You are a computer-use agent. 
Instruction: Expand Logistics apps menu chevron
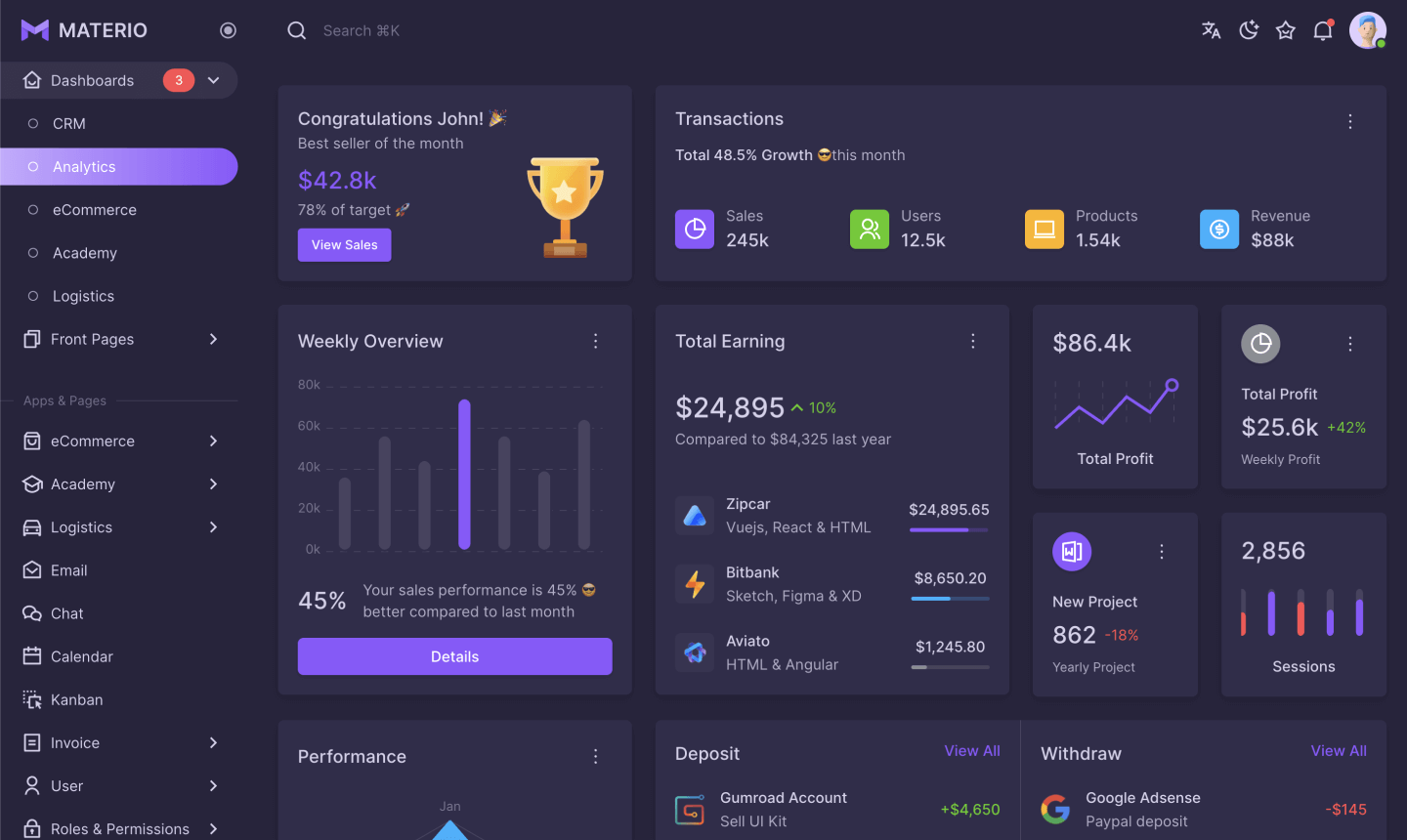pyautogui.click(x=213, y=526)
